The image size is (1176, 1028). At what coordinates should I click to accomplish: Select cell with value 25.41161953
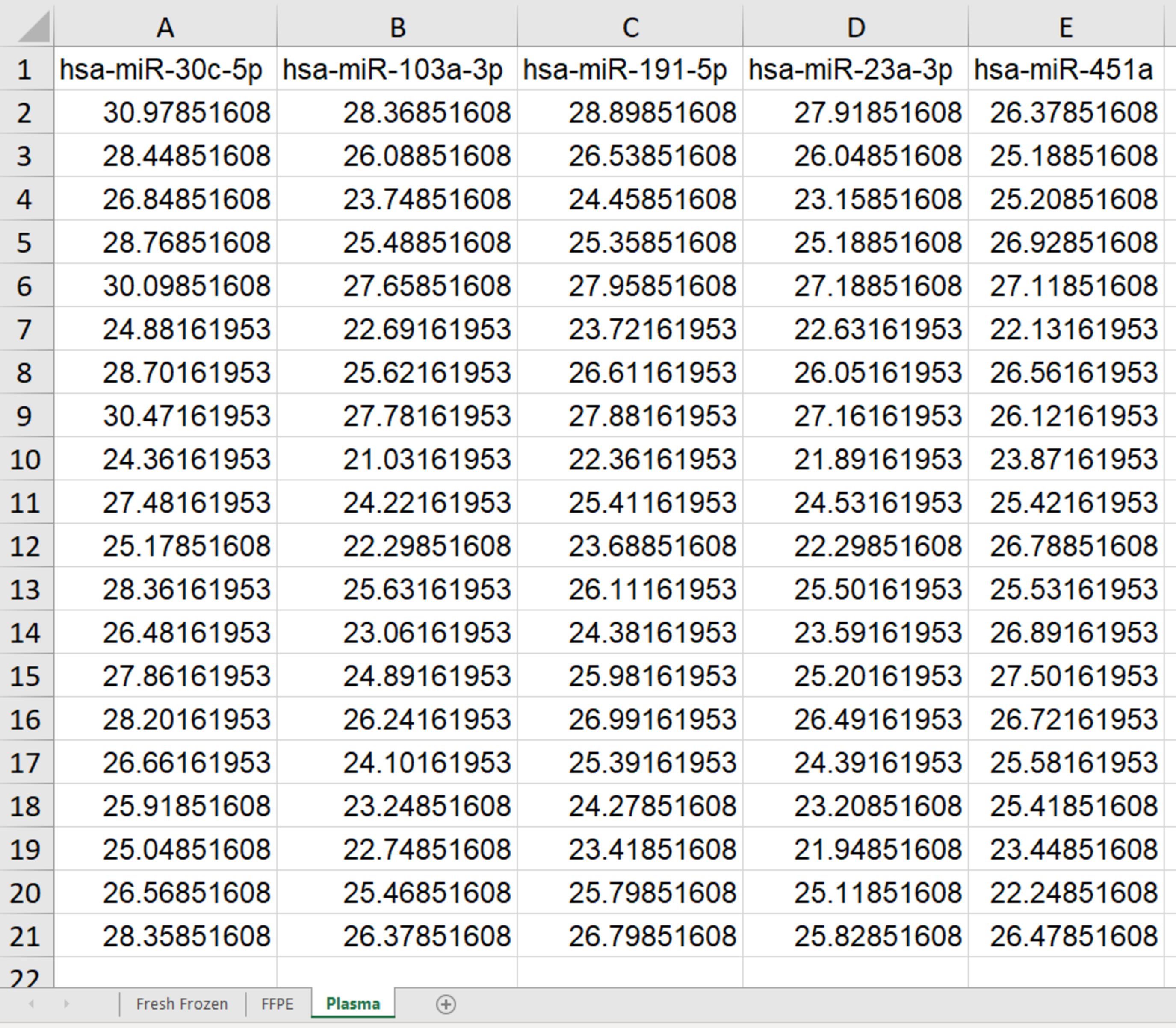point(630,502)
